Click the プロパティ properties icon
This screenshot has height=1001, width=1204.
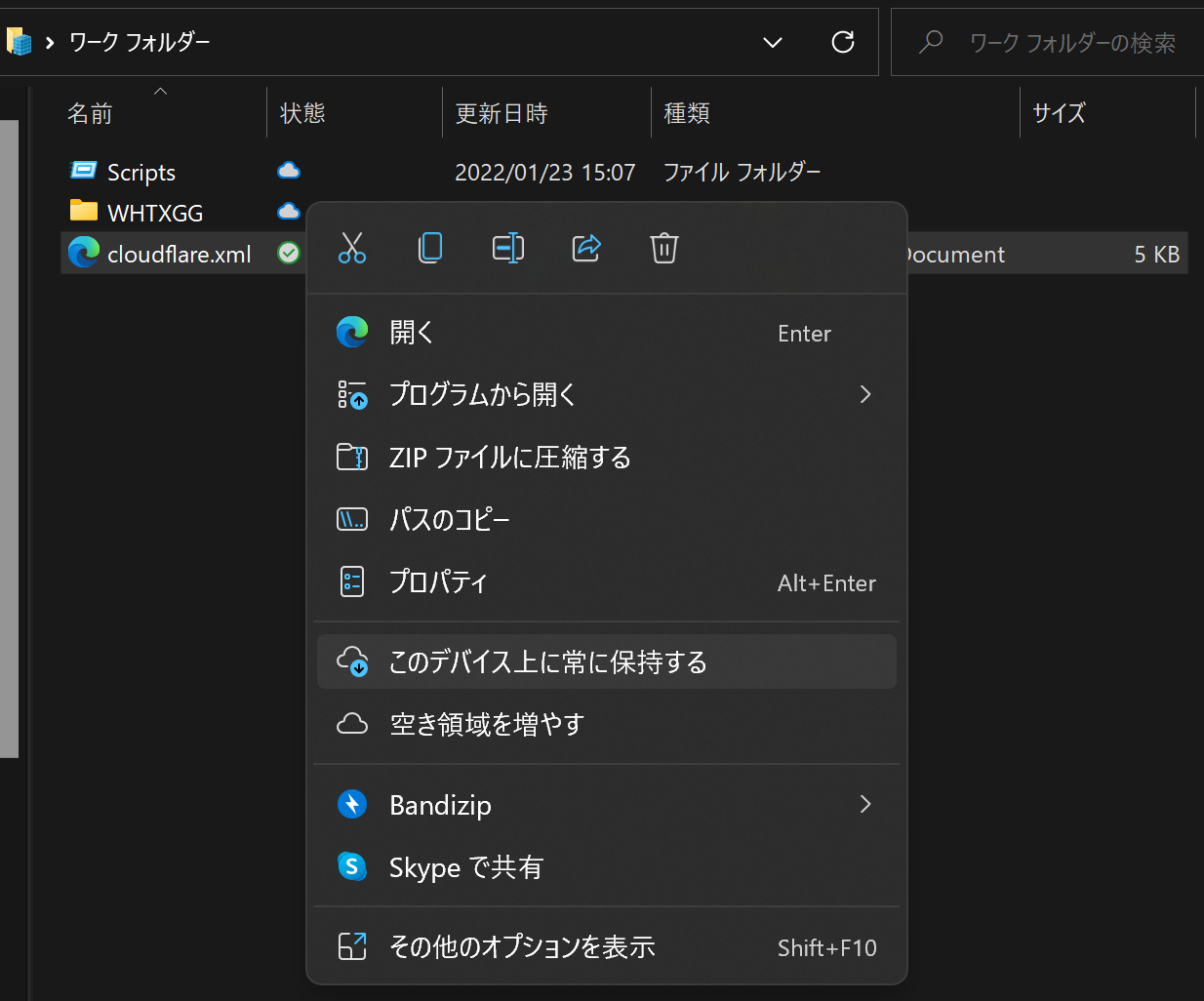[x=352, y=581]
